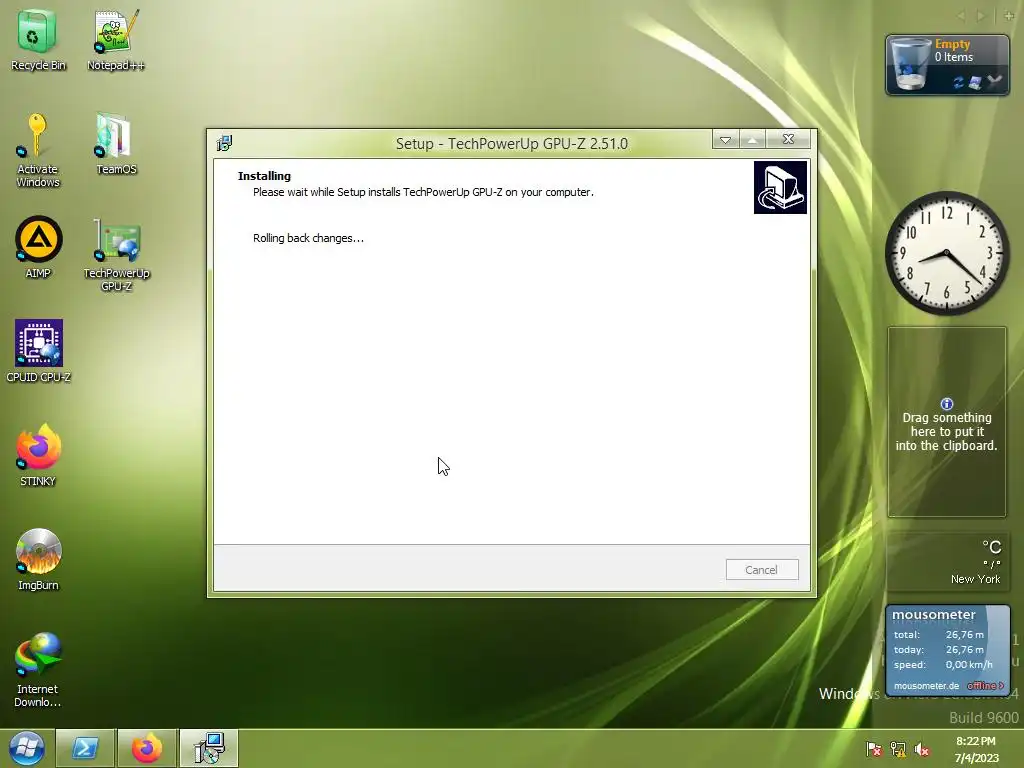Click the computer icon in recycle bin gadget
This screenshot has height=768, width=1024.
click(975, 82)
